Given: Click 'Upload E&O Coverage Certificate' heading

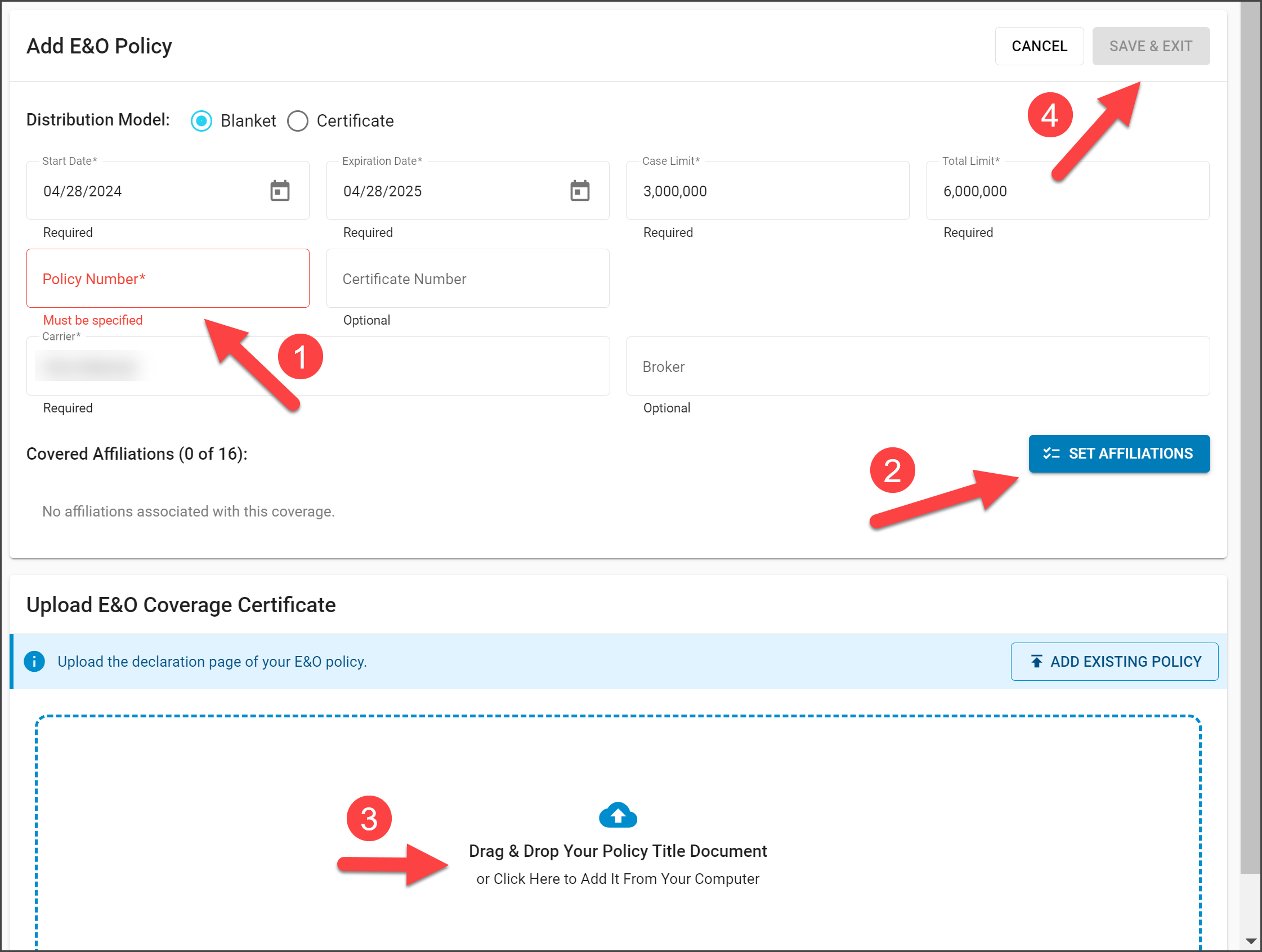Looking at the screenshot, I should coord(181,605).
